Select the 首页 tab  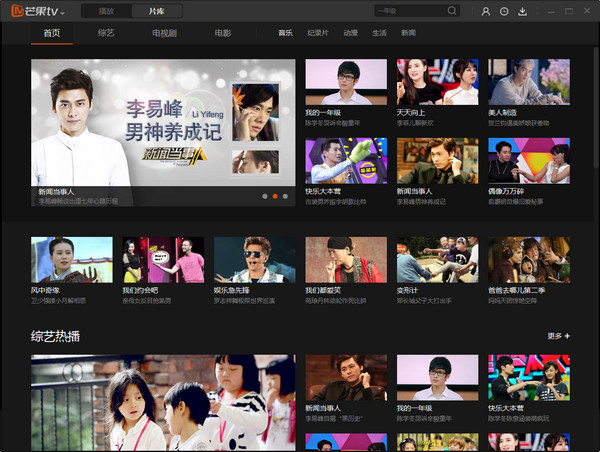pos(51,33)
